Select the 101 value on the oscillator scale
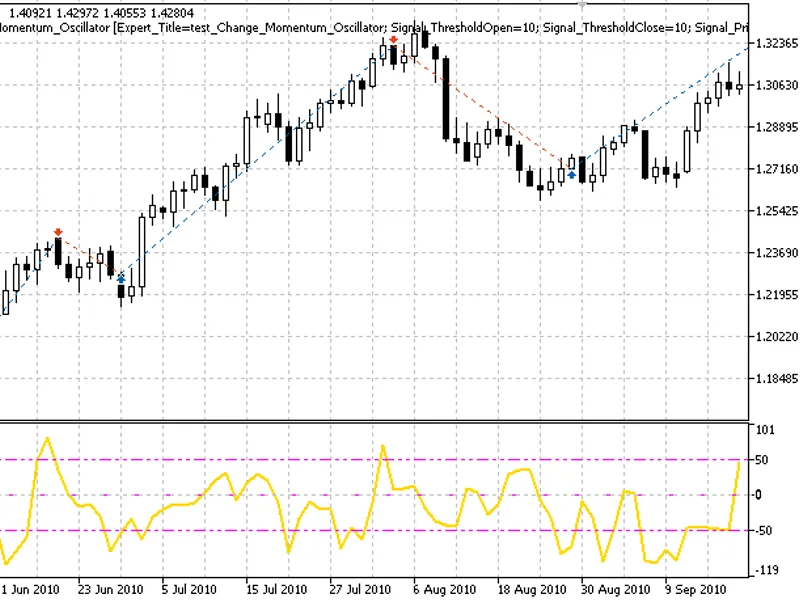800x600 pixels. pyautogui.click(x=765, y=430)
